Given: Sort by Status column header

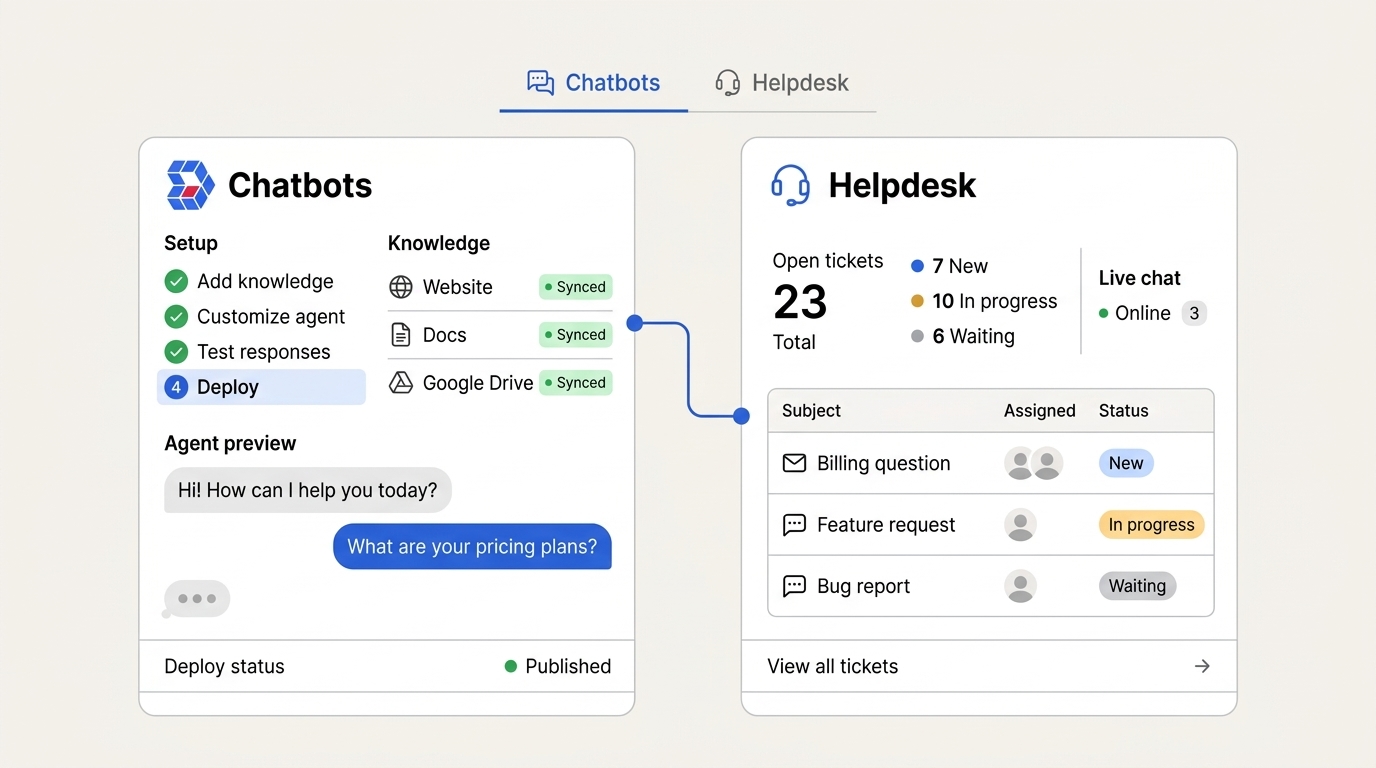Looking at the screenshot, I should 1124,411.
